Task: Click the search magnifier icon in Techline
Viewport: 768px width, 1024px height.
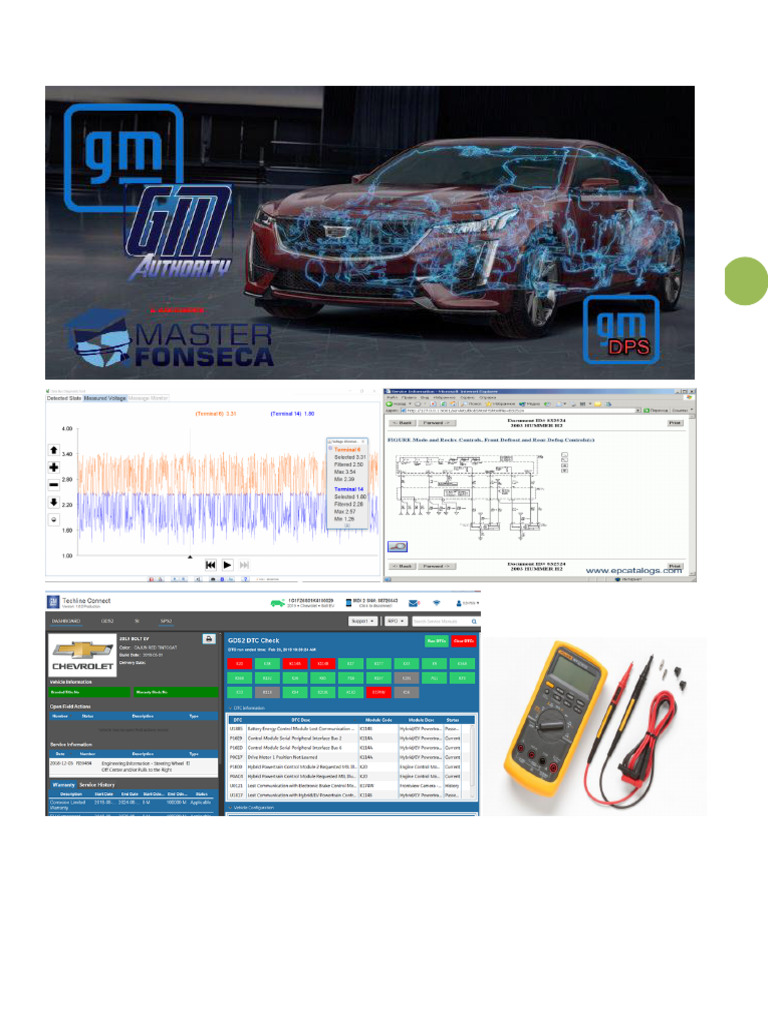Action: (x=474, y=621)
